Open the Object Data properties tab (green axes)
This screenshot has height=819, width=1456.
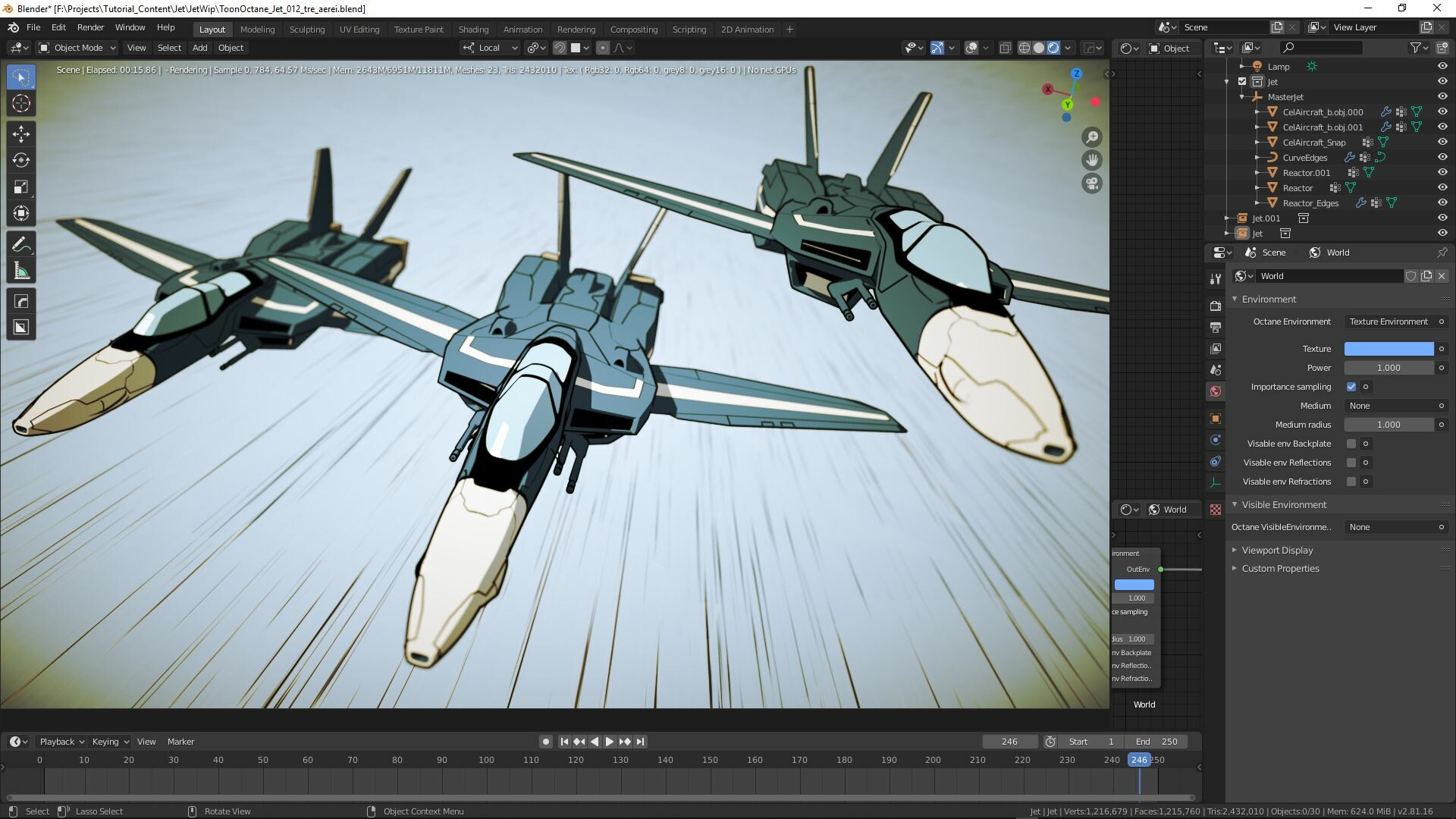tap(1216, 482)
